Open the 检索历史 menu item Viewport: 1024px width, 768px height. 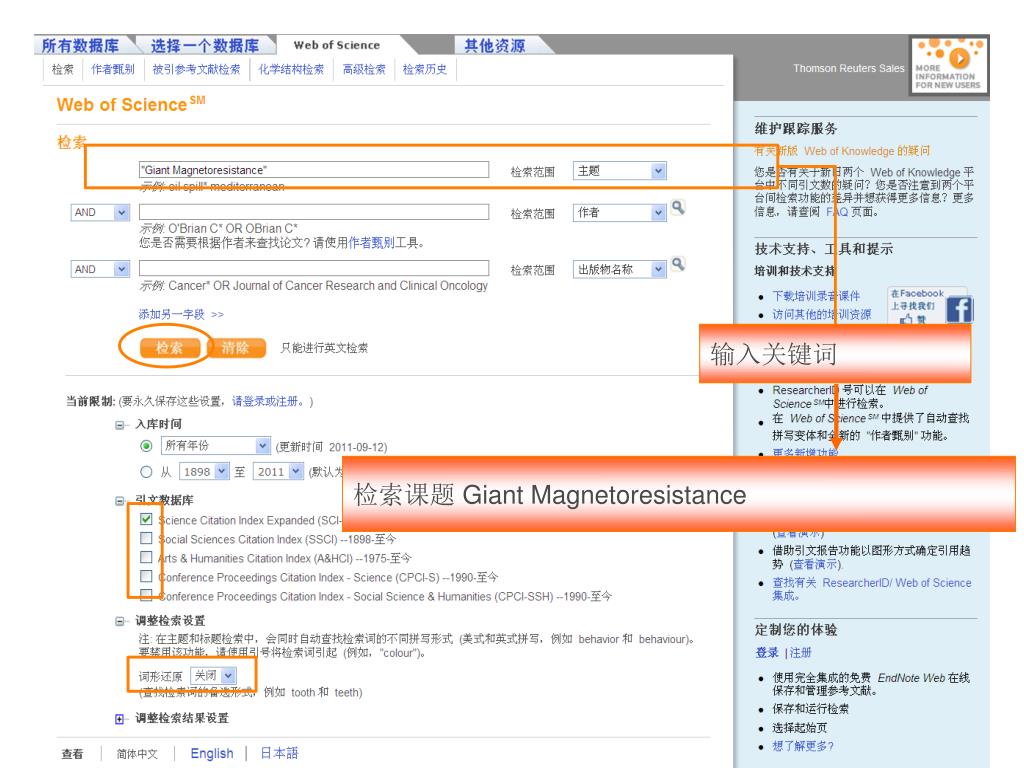click(x=424, y=69)
